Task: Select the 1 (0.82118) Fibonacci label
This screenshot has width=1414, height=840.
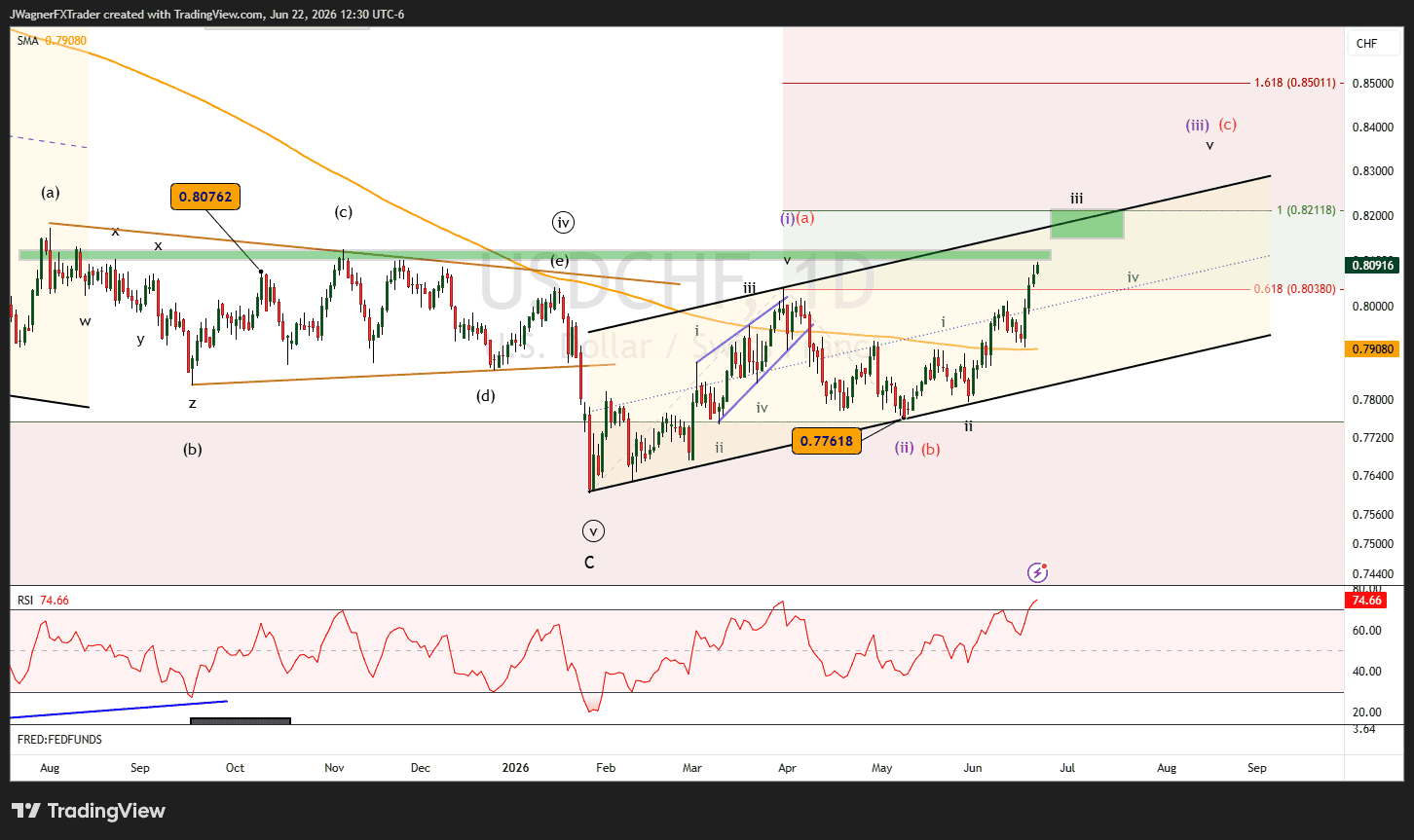Action: tap(1305, 210)
